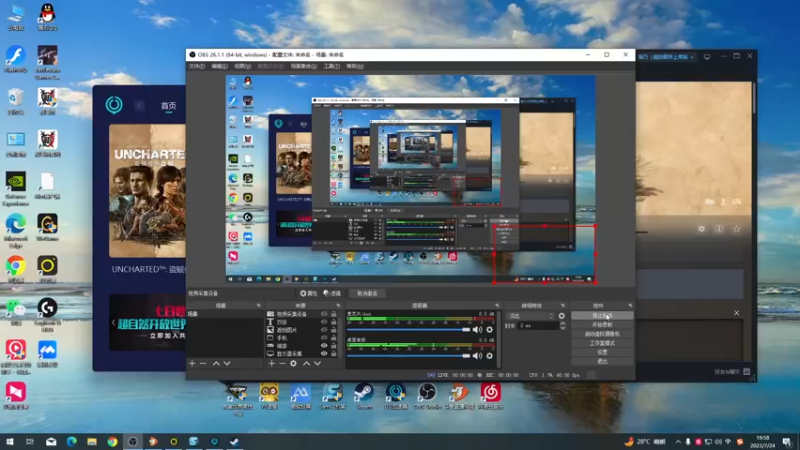This screenshot has height=450, width=800.
Task: Open the Steam desktop shortcut icon
Action: pos(364,396)
